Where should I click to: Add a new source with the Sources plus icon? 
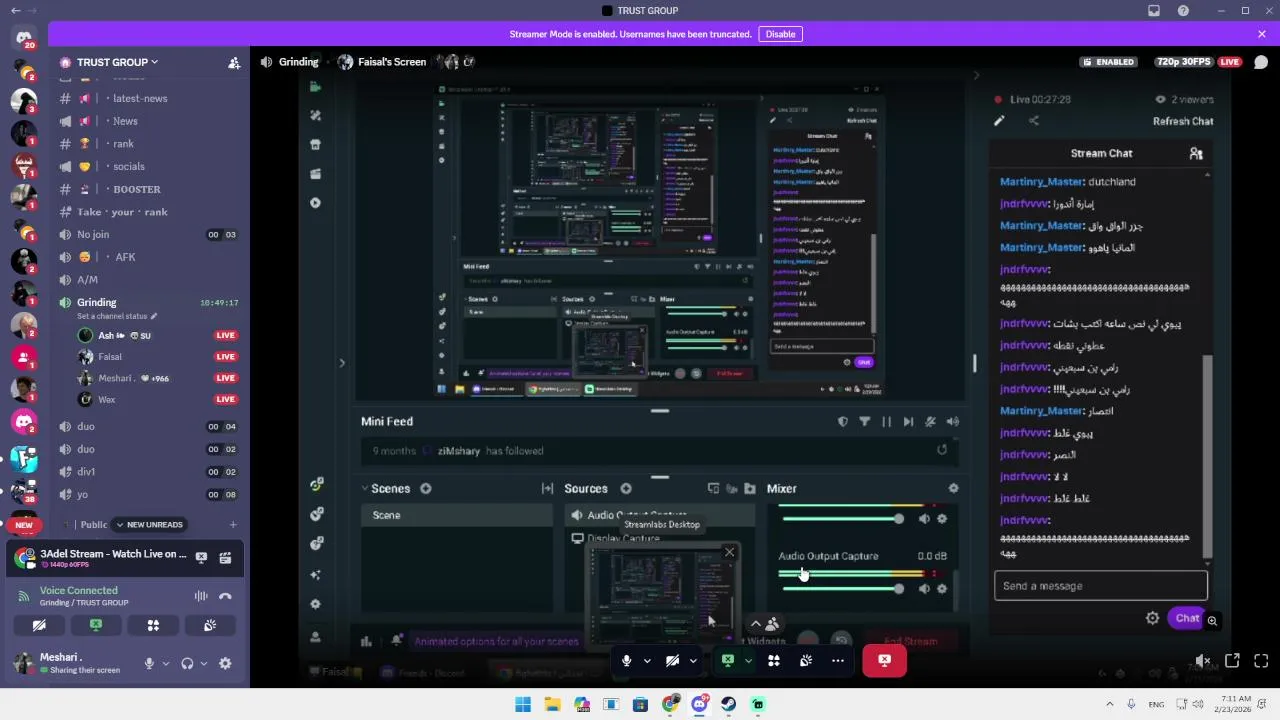click(x=626, y=488)
